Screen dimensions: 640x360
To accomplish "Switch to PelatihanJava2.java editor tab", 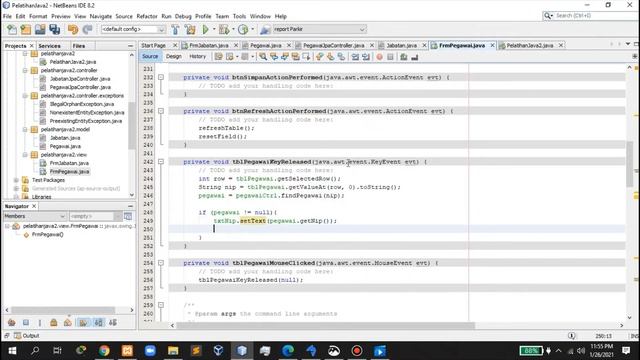I will coord(529,45).
